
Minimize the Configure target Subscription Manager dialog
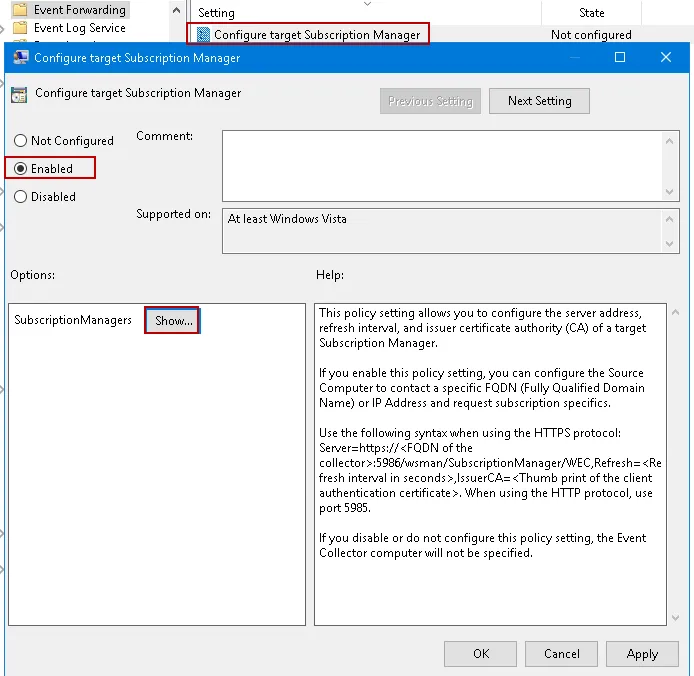[574, 58]
